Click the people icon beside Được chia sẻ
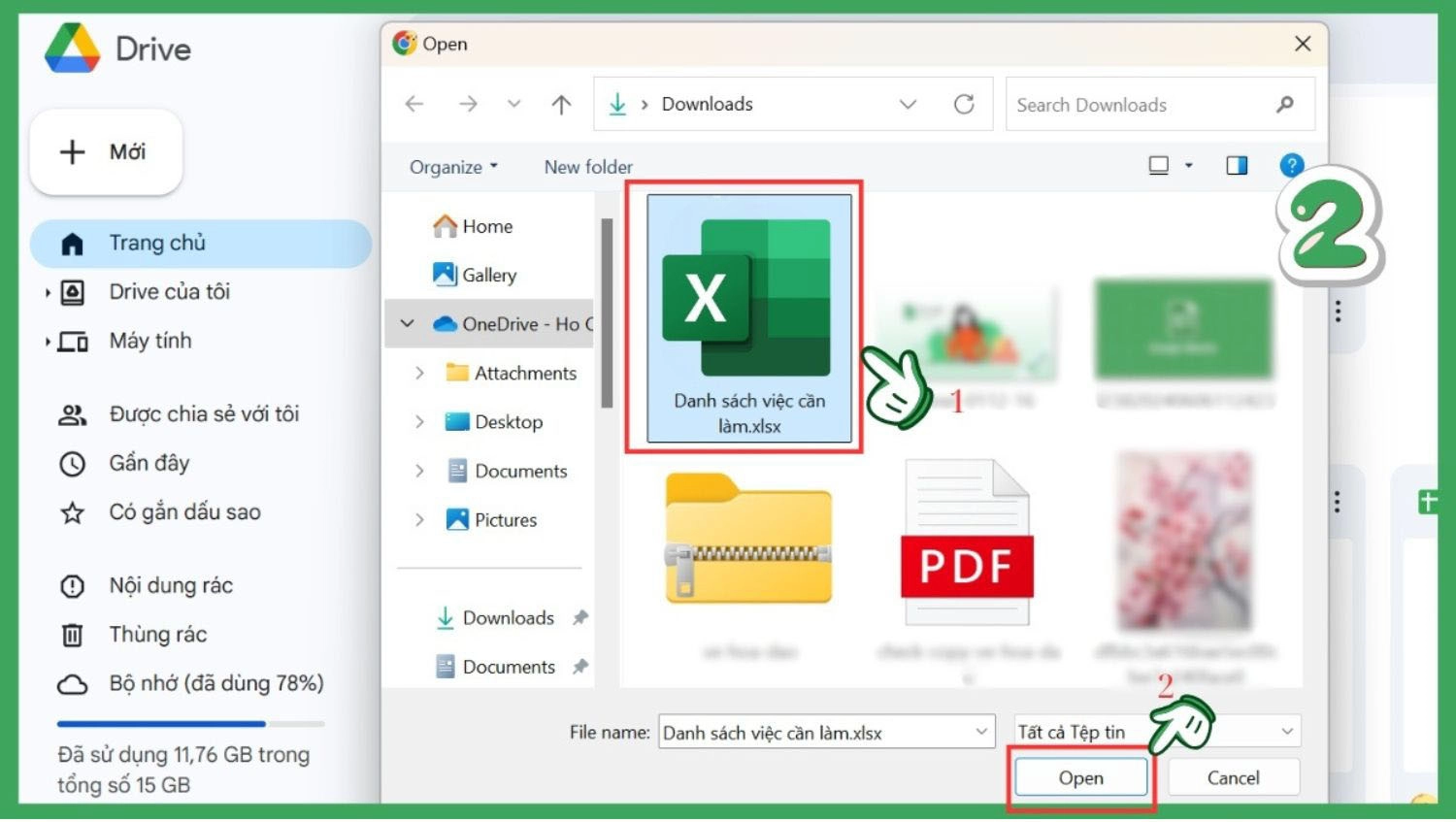The width and height of the screenshot is (1456, 822). tap(73, 415)
